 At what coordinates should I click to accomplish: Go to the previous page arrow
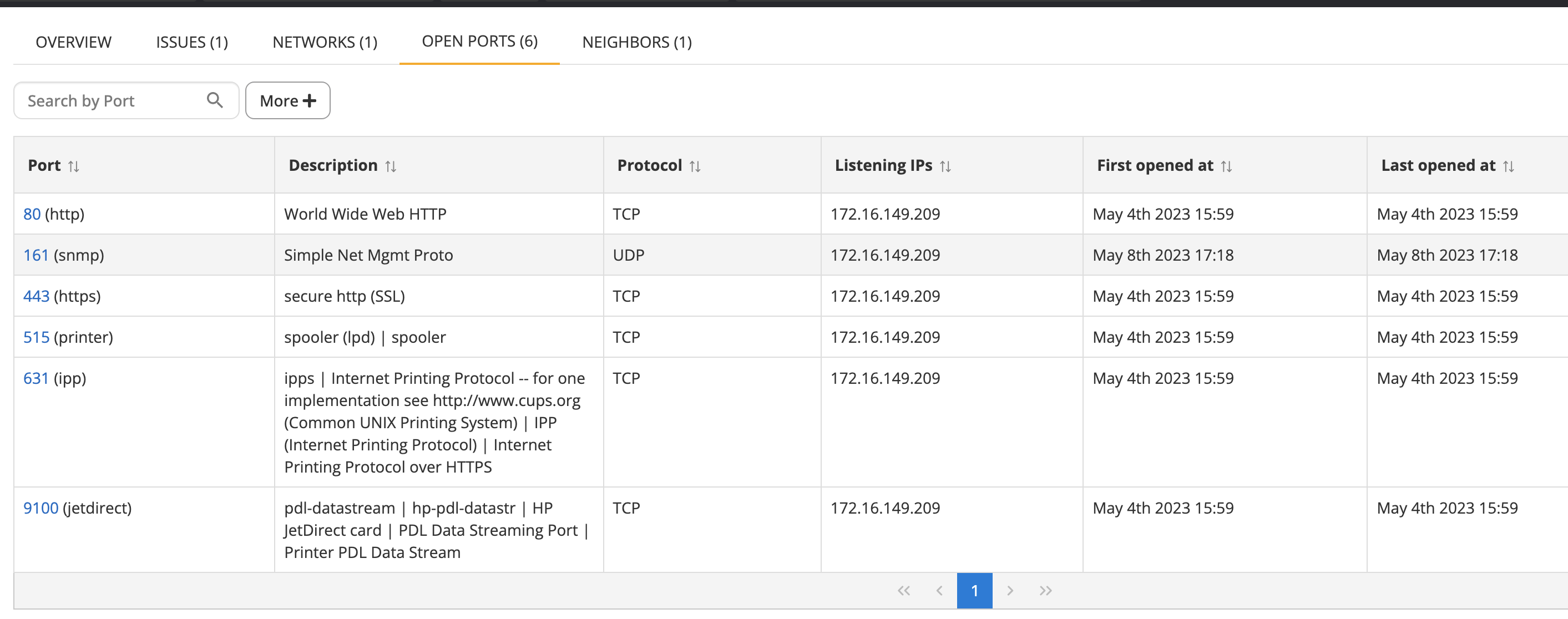[939, 590]
